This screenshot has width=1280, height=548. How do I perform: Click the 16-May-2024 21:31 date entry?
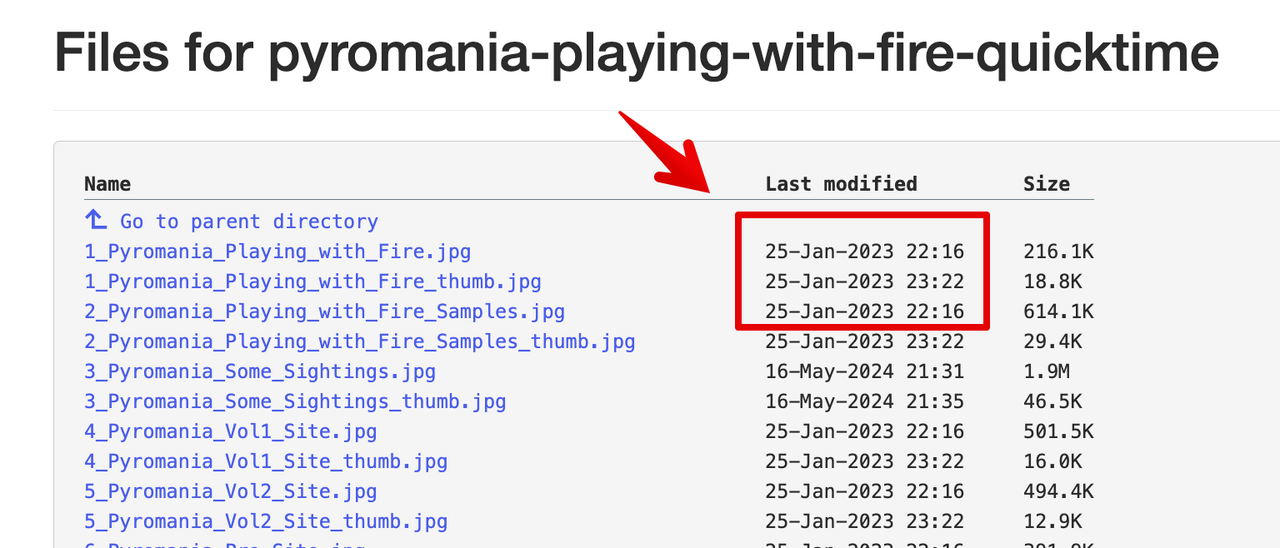pos(864,372)
